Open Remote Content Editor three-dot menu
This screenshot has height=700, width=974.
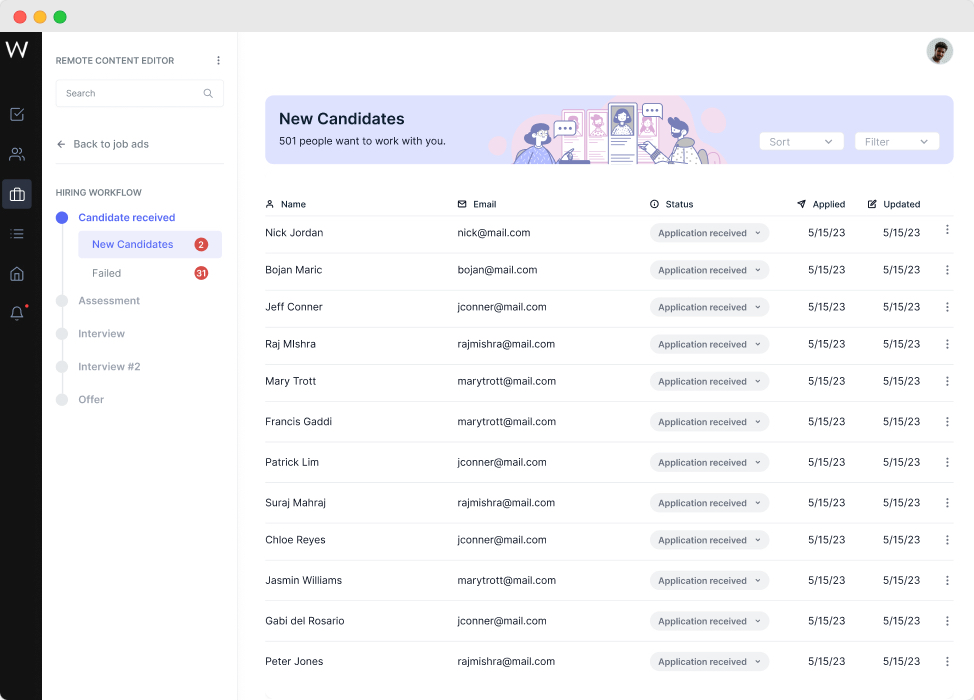218,61
